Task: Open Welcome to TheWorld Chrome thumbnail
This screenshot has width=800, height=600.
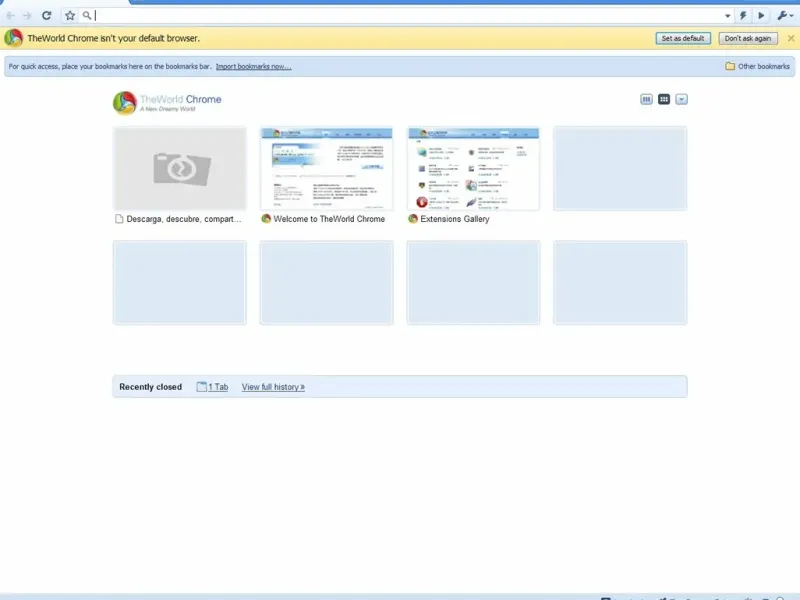Action: 327,168
